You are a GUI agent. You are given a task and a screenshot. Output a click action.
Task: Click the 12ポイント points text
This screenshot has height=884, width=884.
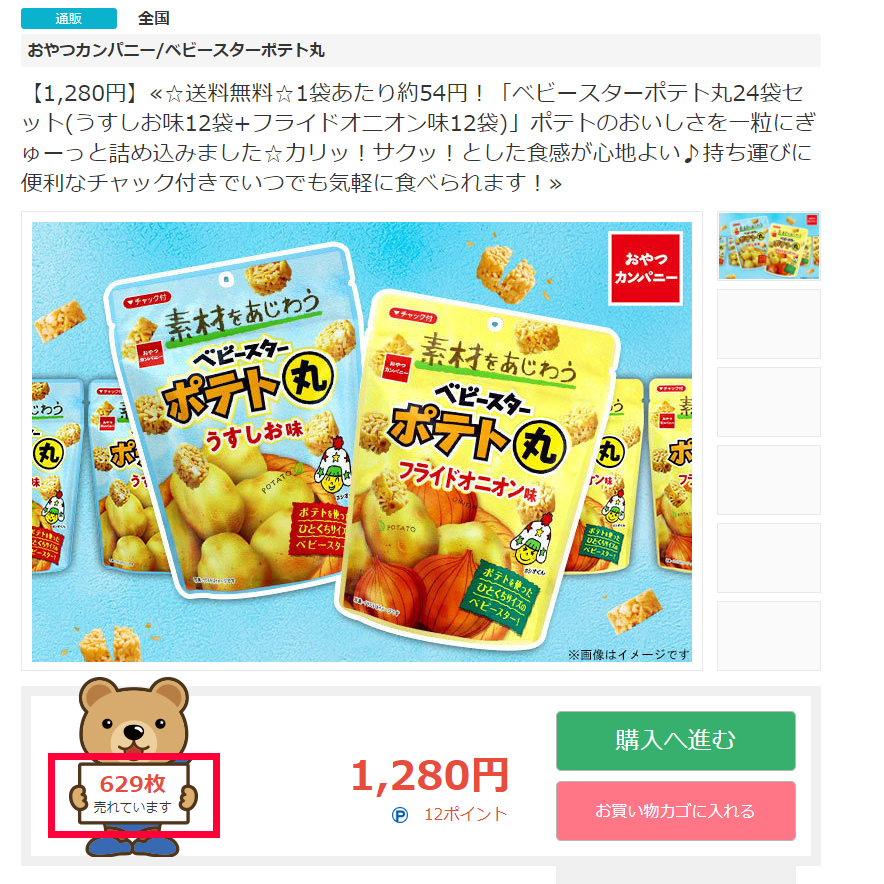click(466, 815)
